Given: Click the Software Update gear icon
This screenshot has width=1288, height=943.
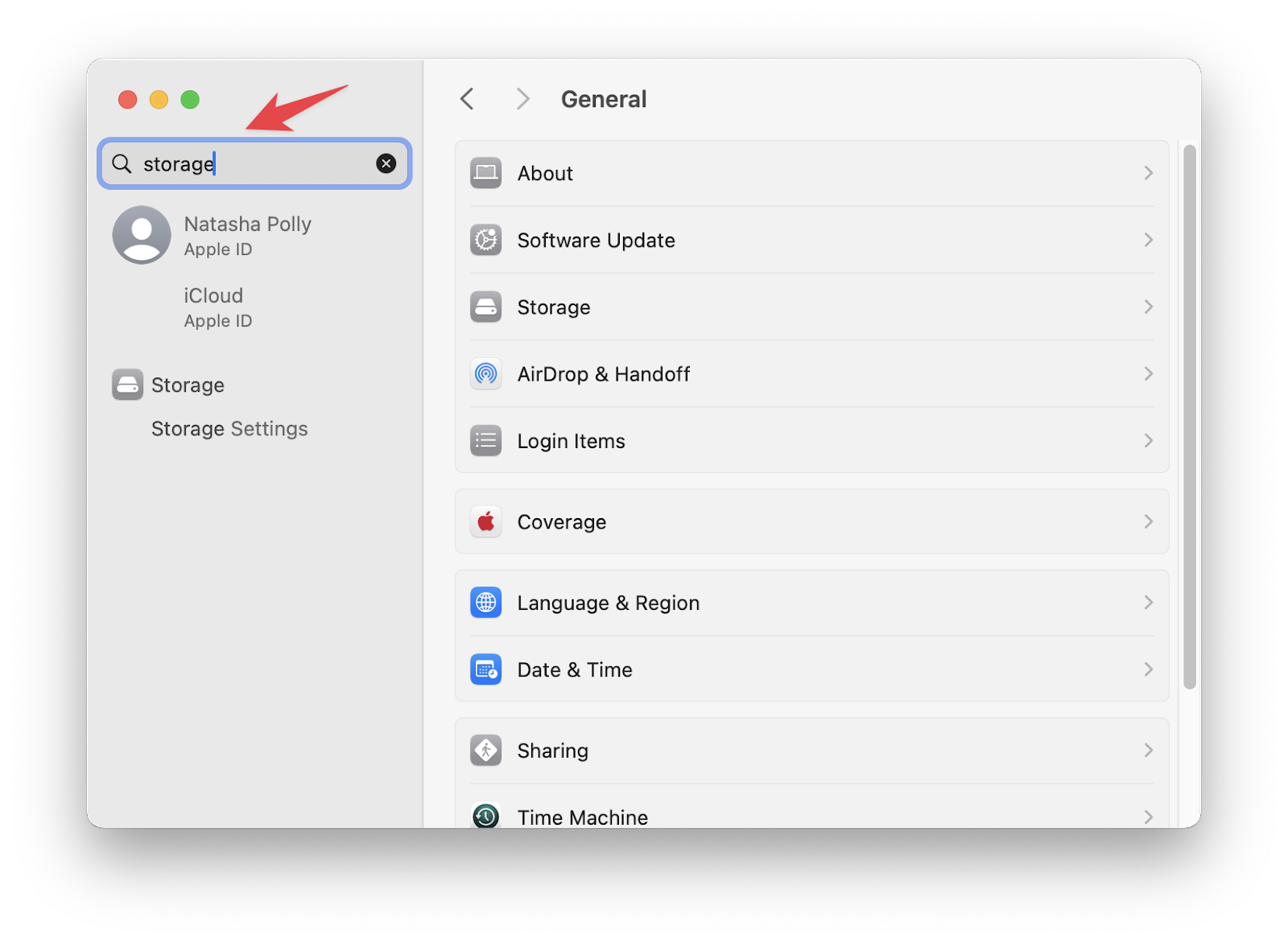Looking at the screenshot, I should pyautogui.click(x=485, y=240).
